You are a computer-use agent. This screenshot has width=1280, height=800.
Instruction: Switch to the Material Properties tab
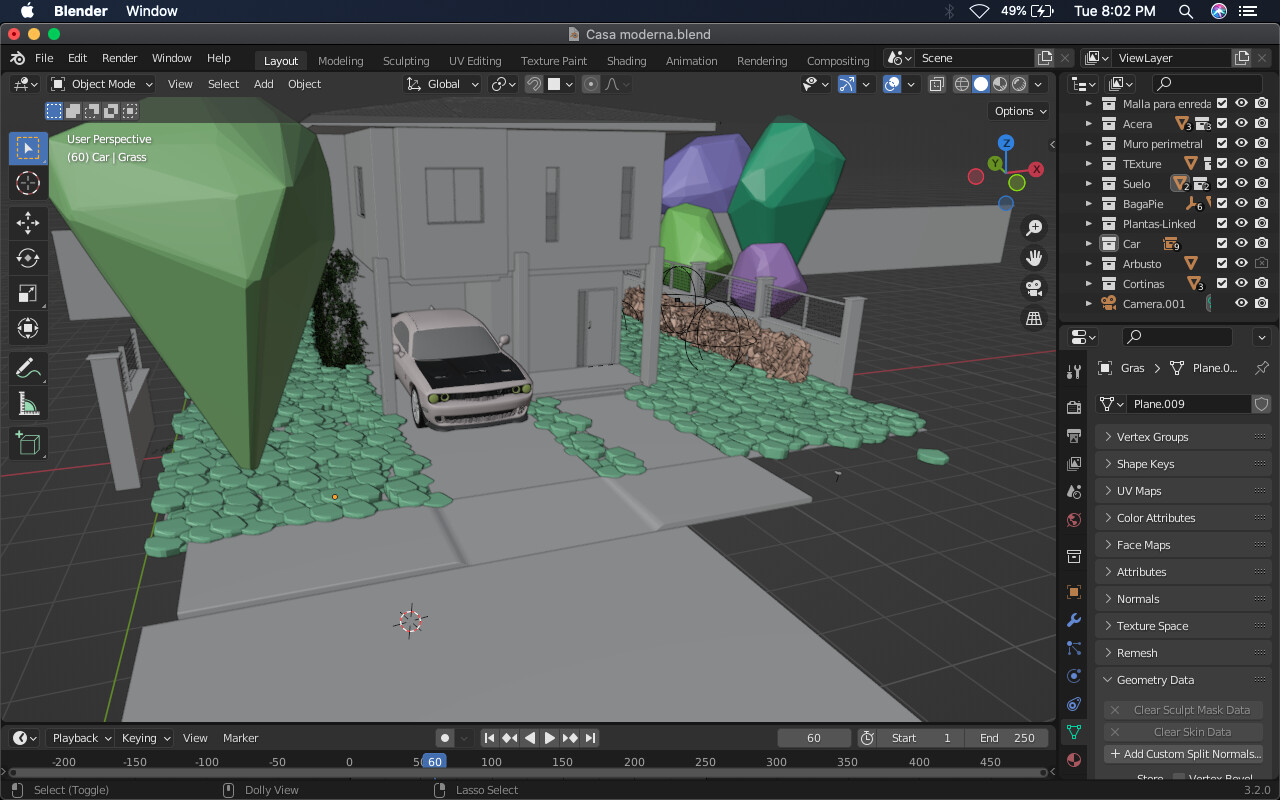click(x=1073, y=760)
